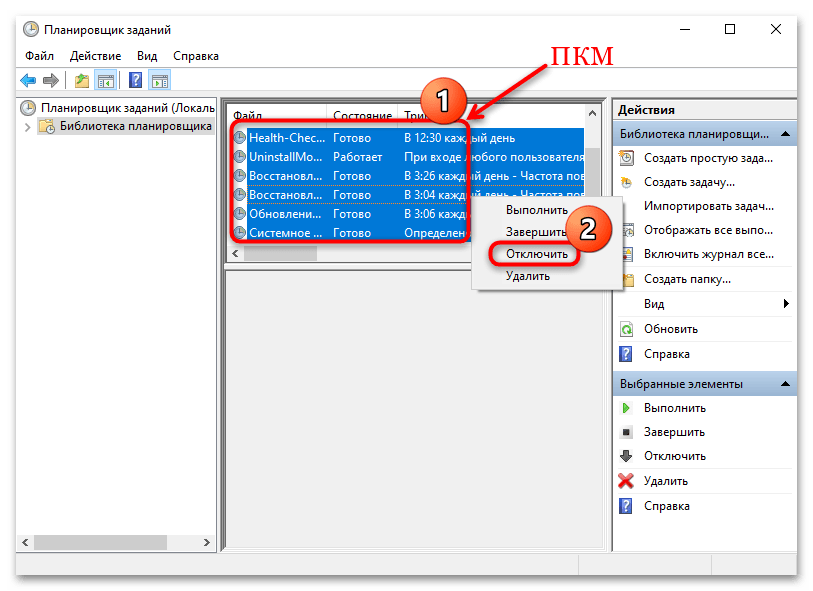Select the UninstallMo... task row
Viewport: 813px width, 591px height.
288,157
